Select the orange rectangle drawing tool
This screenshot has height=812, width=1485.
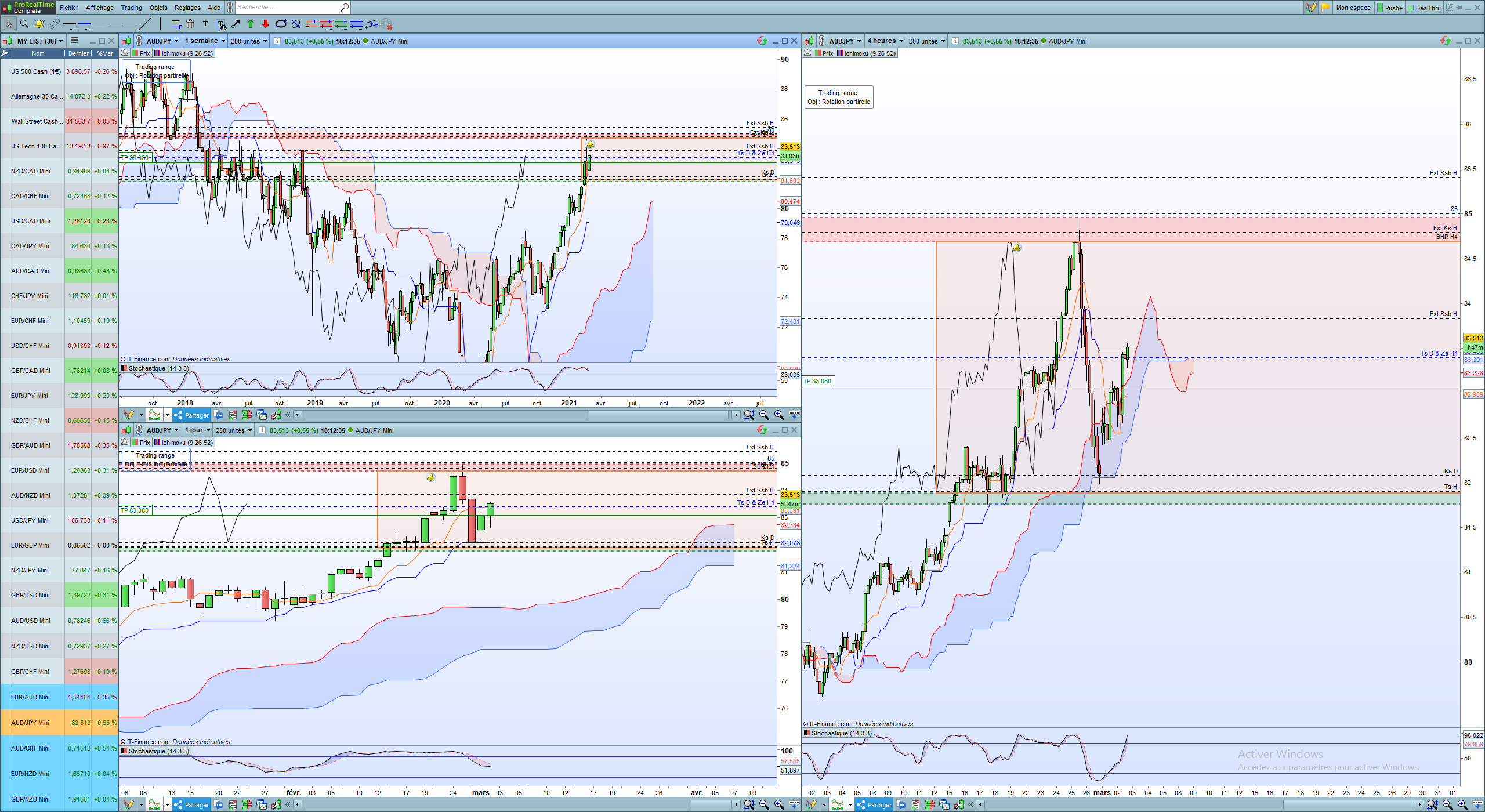311,24
